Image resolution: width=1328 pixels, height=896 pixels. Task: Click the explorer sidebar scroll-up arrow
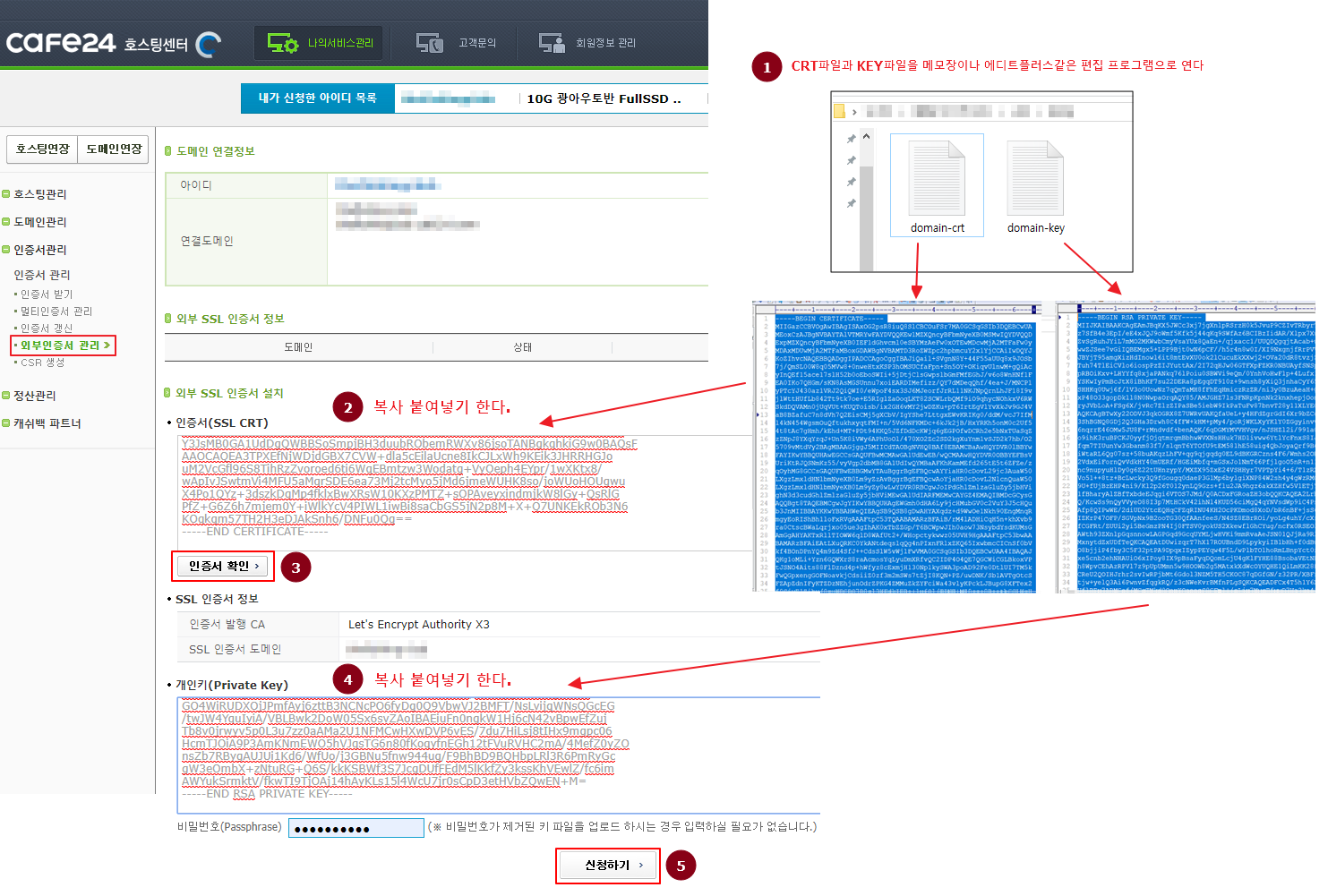pos(866,138)
